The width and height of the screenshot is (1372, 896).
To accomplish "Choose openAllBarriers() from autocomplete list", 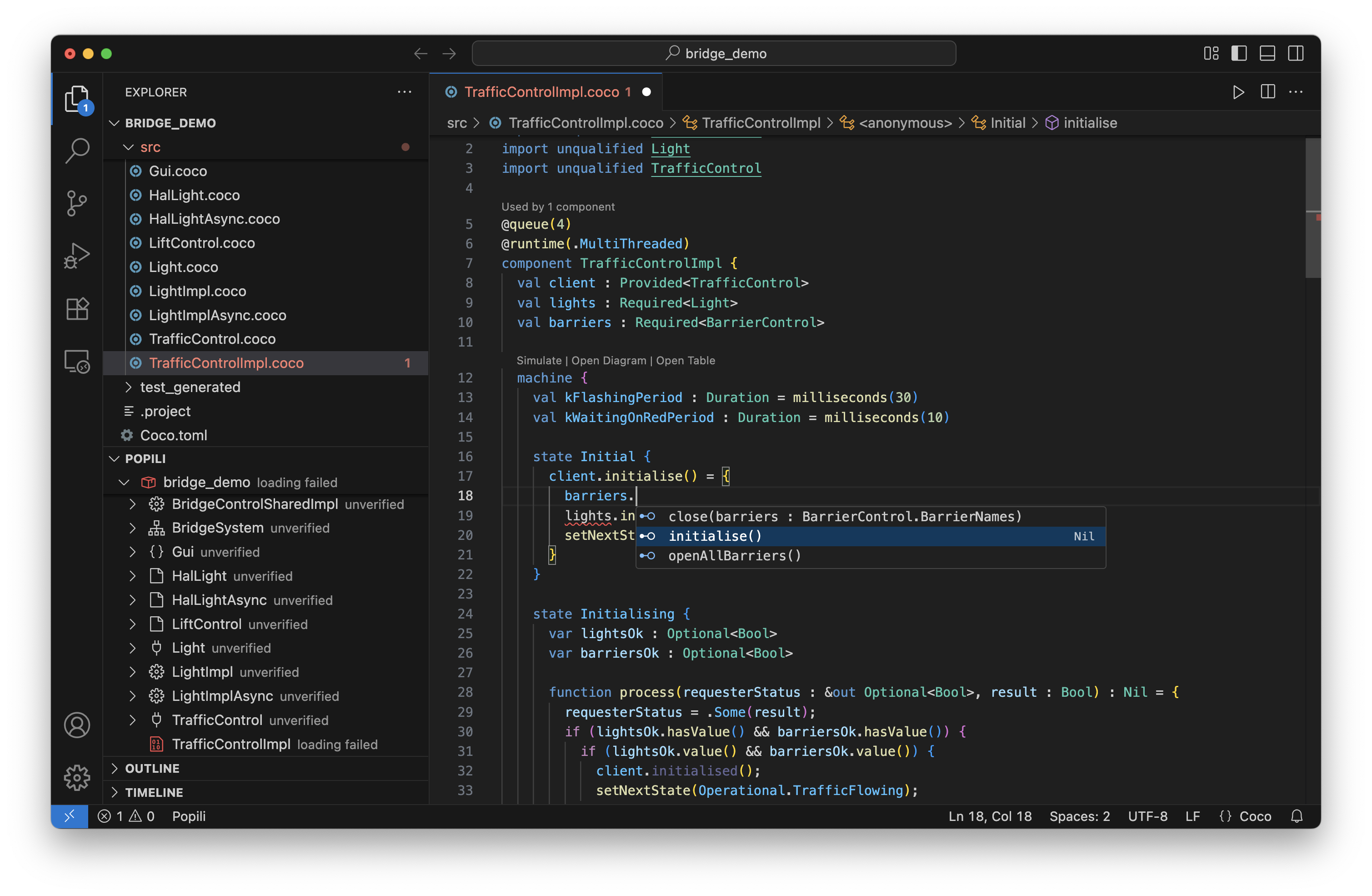I will point(734,556).
